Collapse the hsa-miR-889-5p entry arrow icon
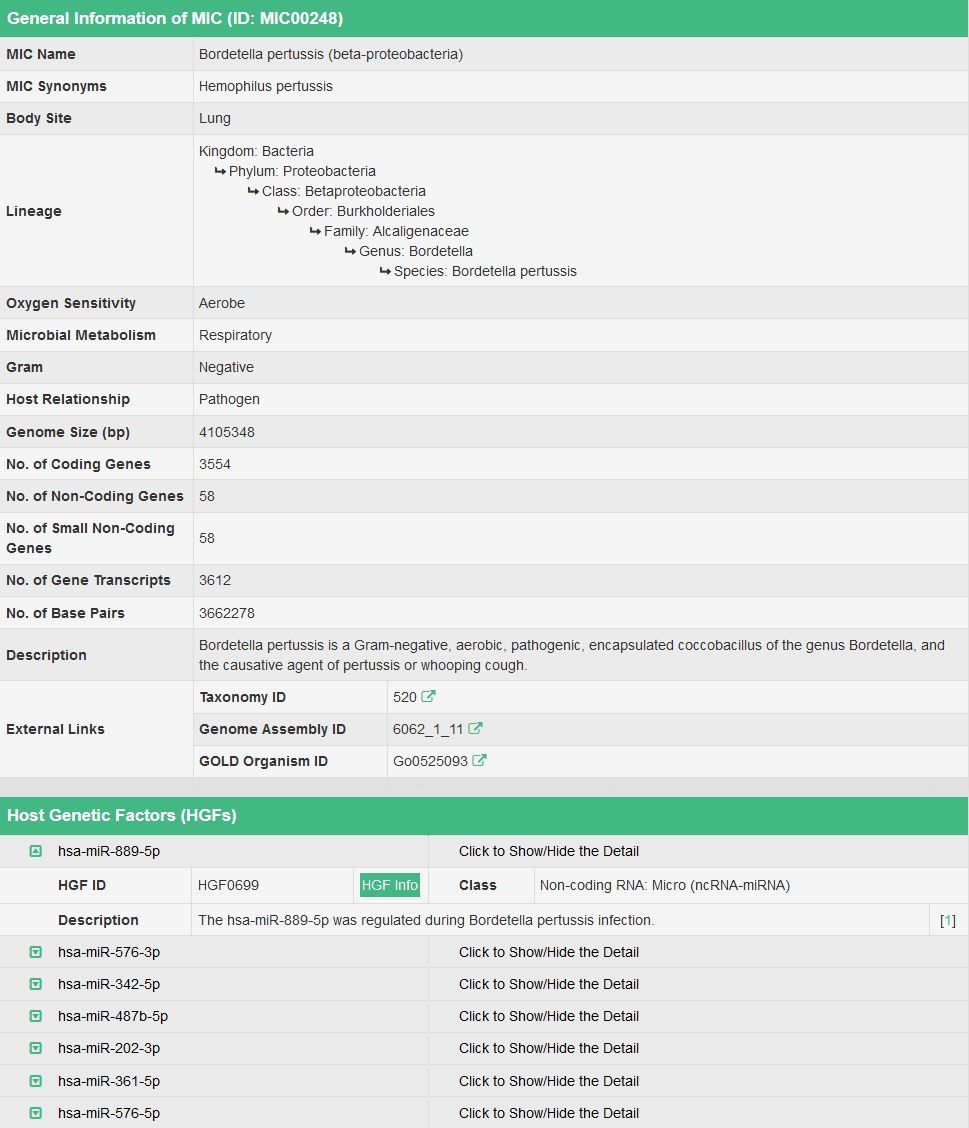This screenshot has height=1128, width=969. tap(36, 851)
